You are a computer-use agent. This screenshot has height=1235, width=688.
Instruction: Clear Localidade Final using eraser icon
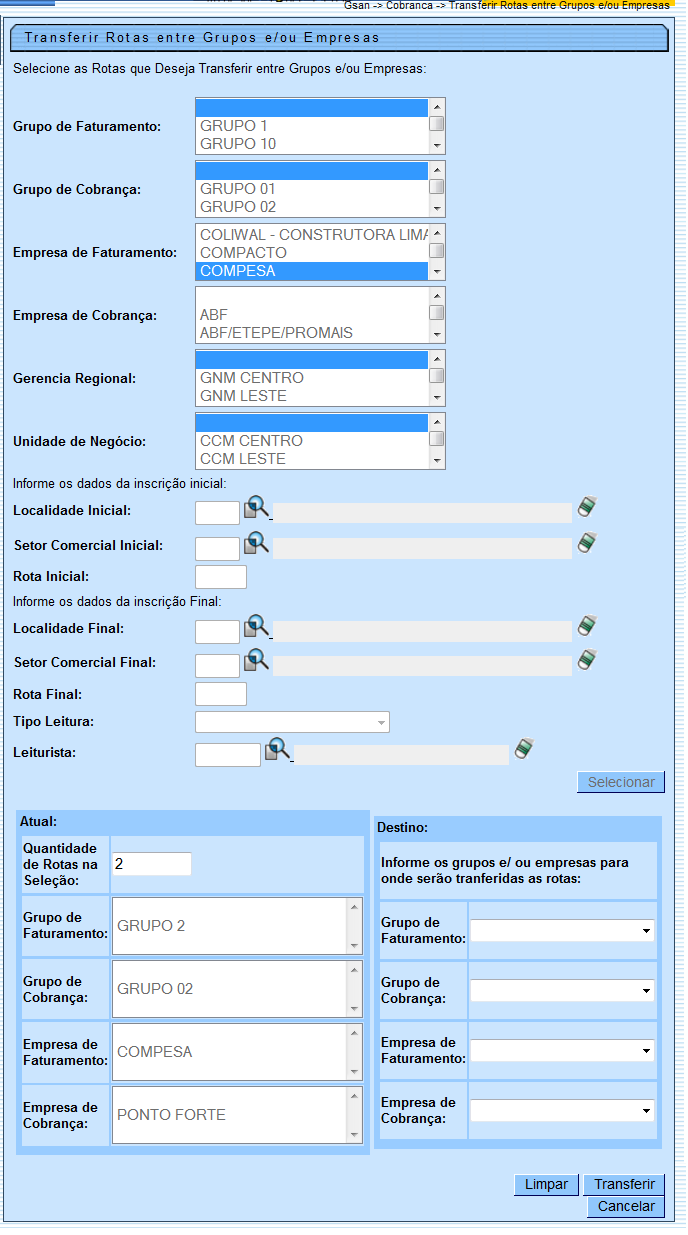587,626
